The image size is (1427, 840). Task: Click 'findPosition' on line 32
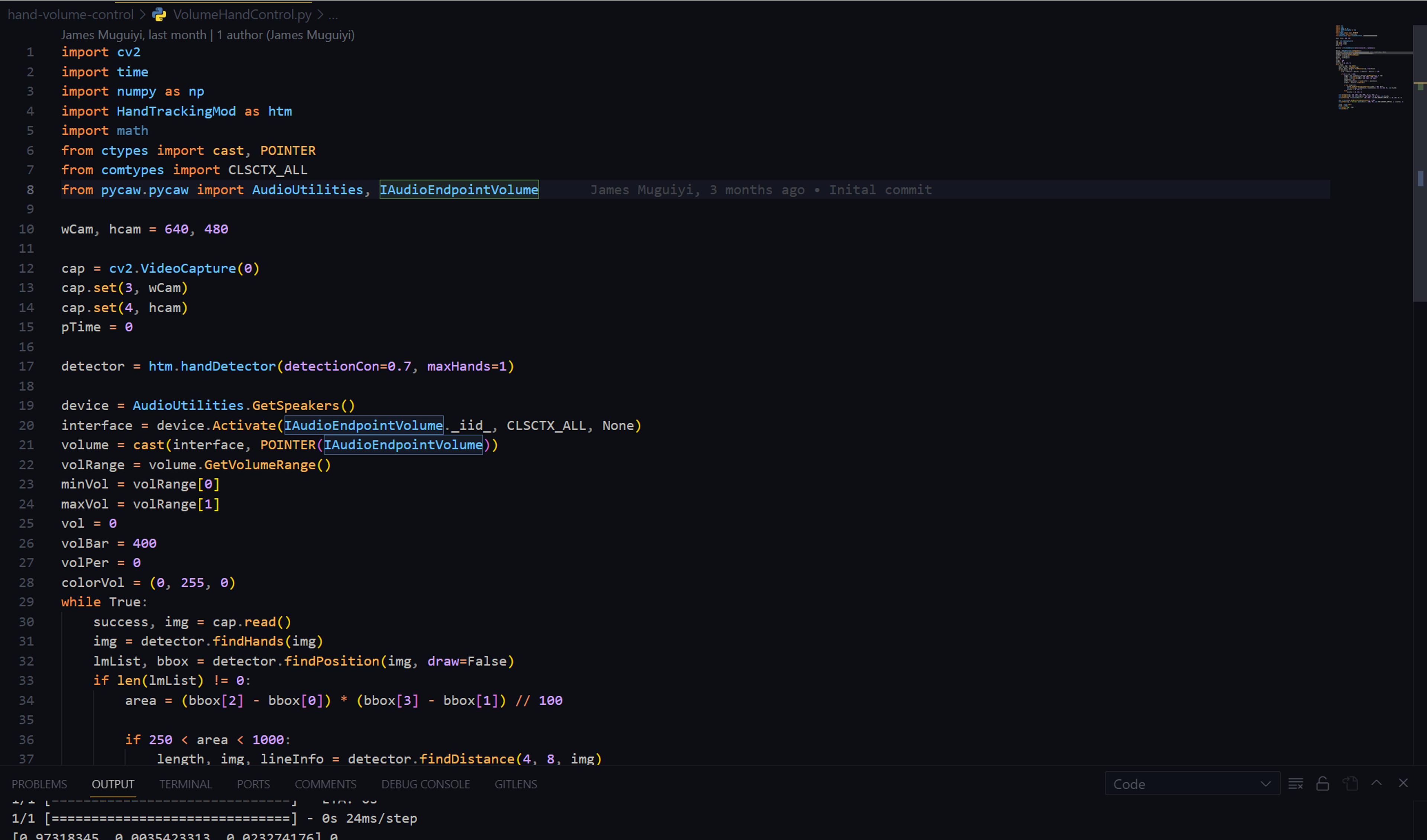331,662
